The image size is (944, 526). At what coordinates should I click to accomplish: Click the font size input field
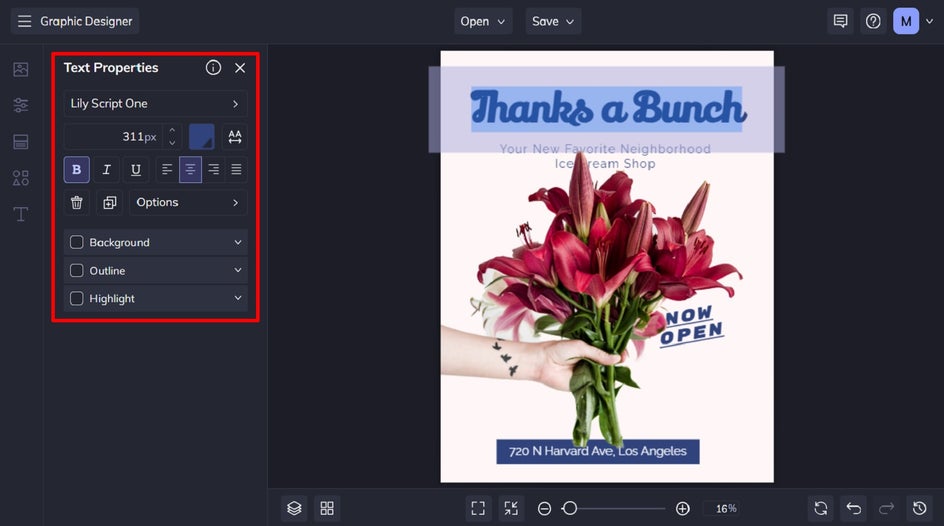tap(114, 137)
